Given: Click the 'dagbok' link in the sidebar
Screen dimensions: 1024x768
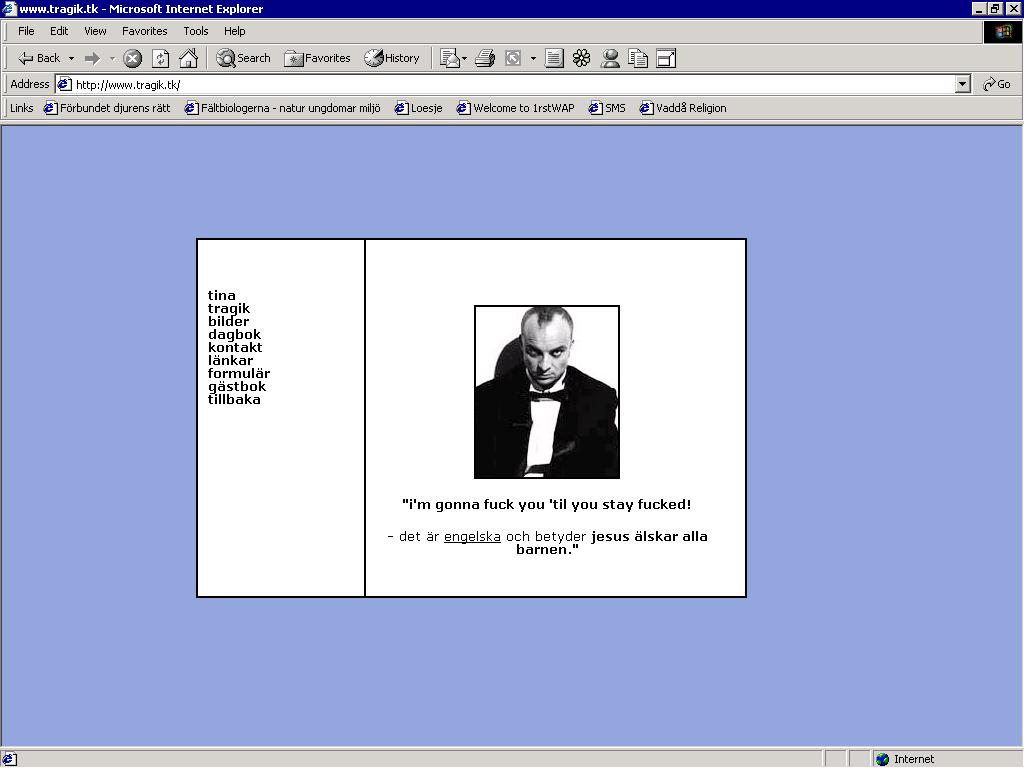Looking at the screenshot, I should pos(234,335).
